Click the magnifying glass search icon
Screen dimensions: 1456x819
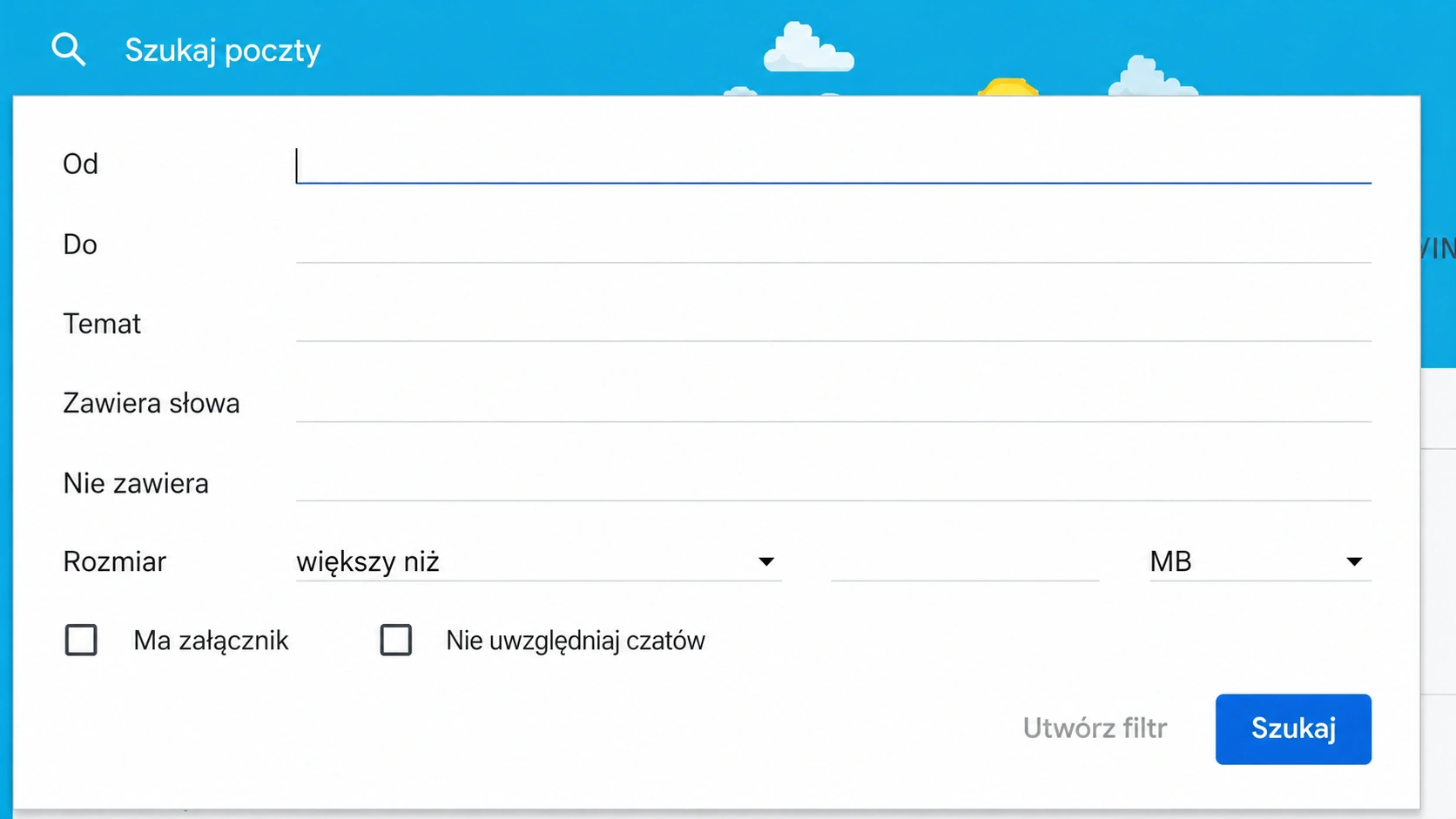tap(68, 50)
